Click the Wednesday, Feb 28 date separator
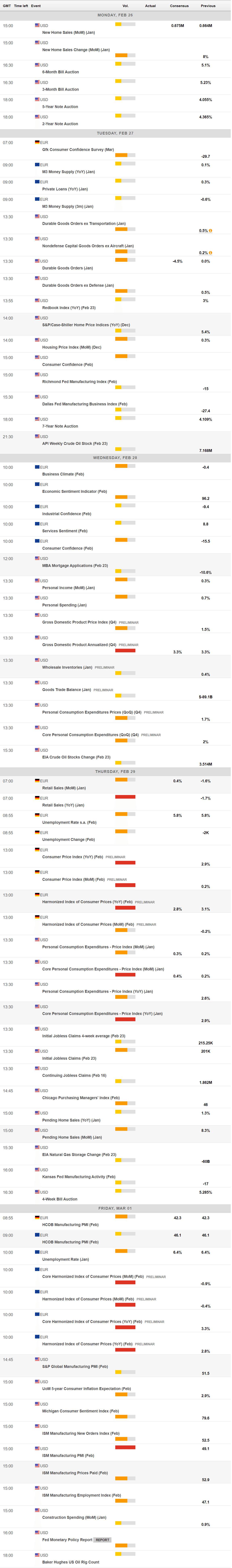This screenshot has width=232, height=1568. (116, 458)
